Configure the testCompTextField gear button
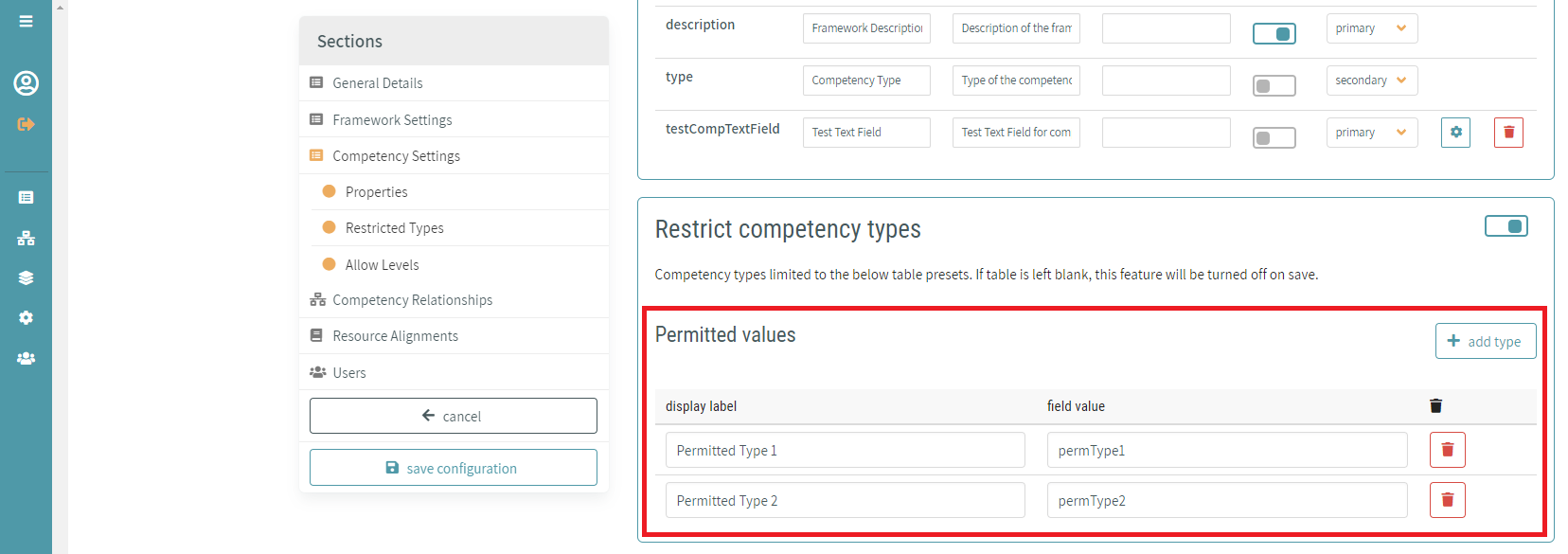The width and height of the screenshot is (1568, 554). point(1455,132)
